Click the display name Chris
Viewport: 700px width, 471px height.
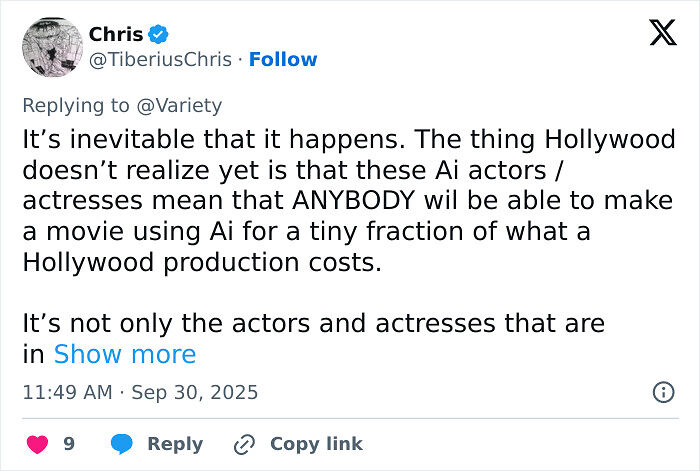click(115, 34)
